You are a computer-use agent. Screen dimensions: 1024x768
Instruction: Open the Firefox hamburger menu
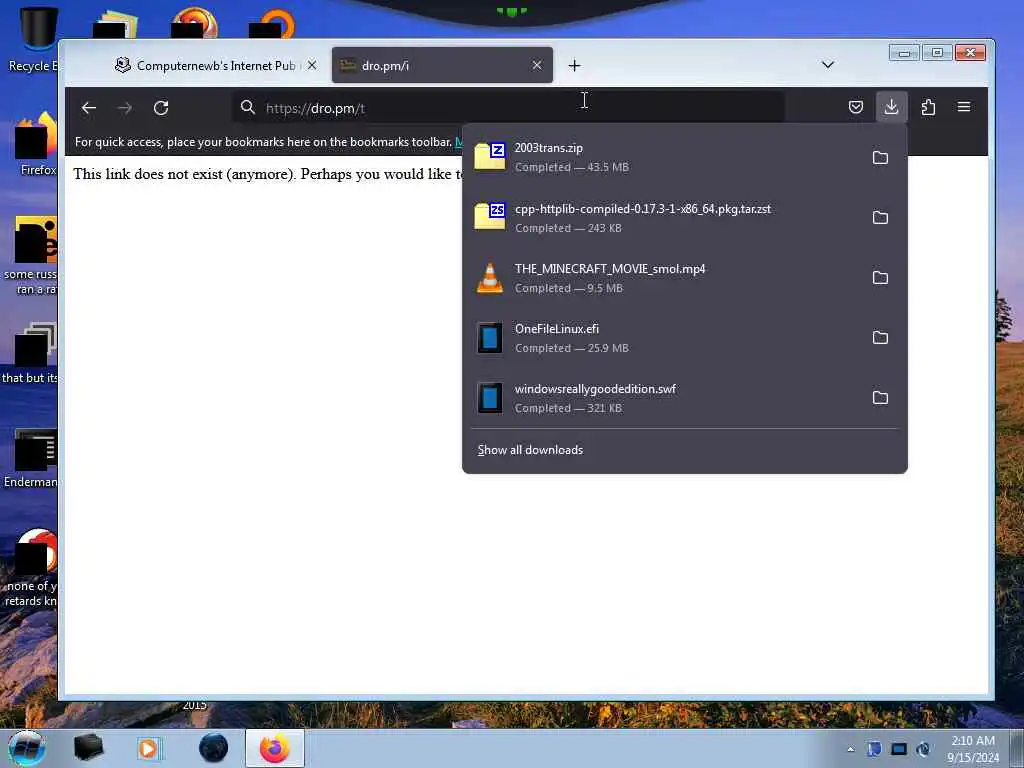click(964, 107)
